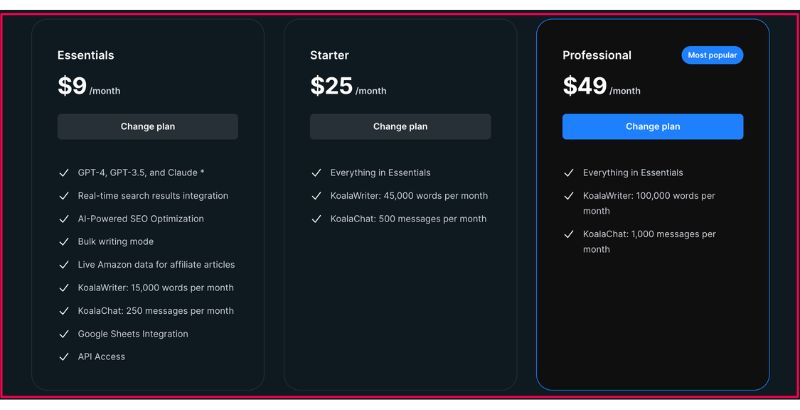Click checkmark beside AI-Powered SEO Optimization
This screenshot has width=800, height=410.
click(64, 219)
